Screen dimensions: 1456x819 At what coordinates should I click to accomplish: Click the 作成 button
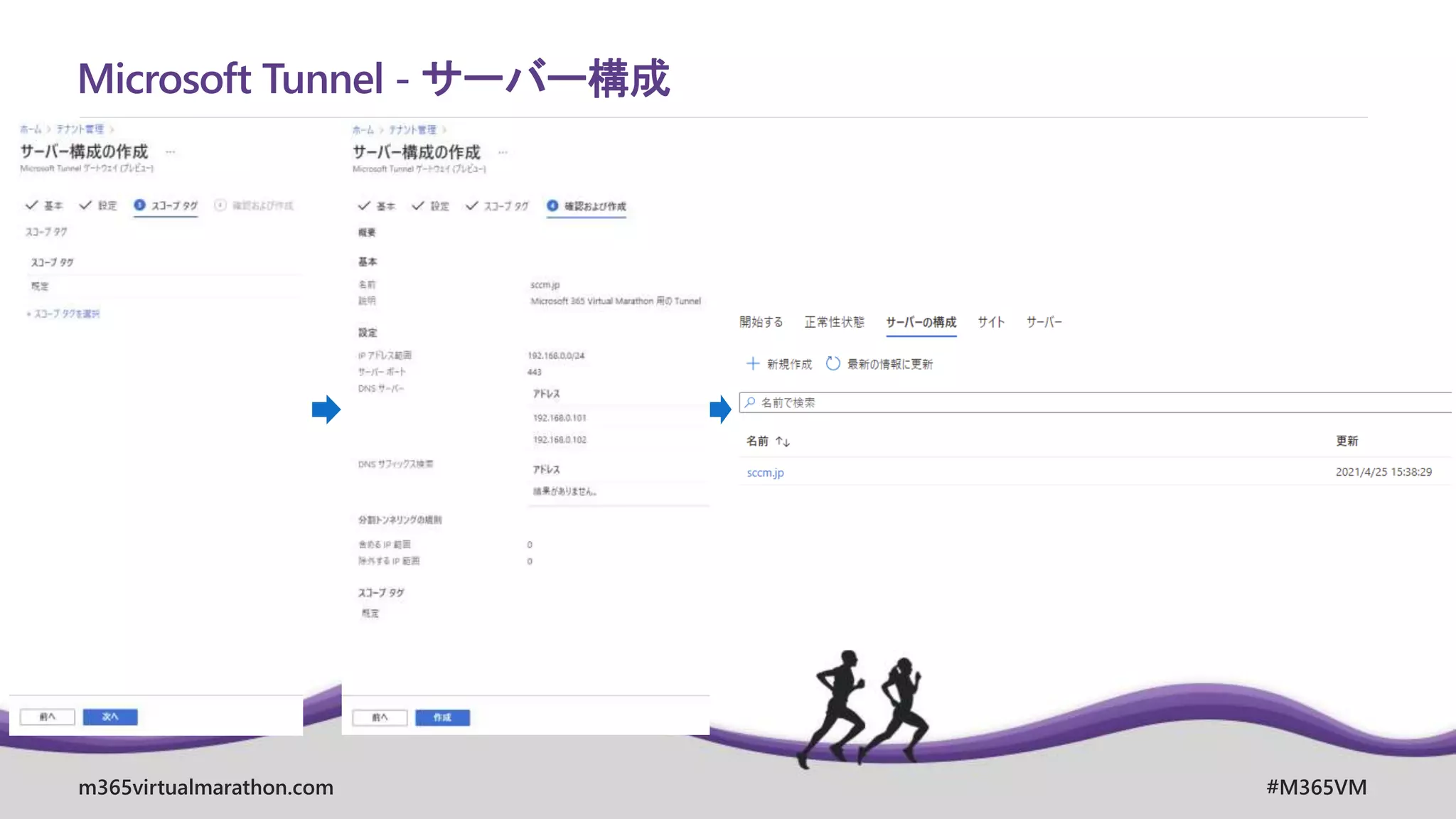tap(443, 717)
